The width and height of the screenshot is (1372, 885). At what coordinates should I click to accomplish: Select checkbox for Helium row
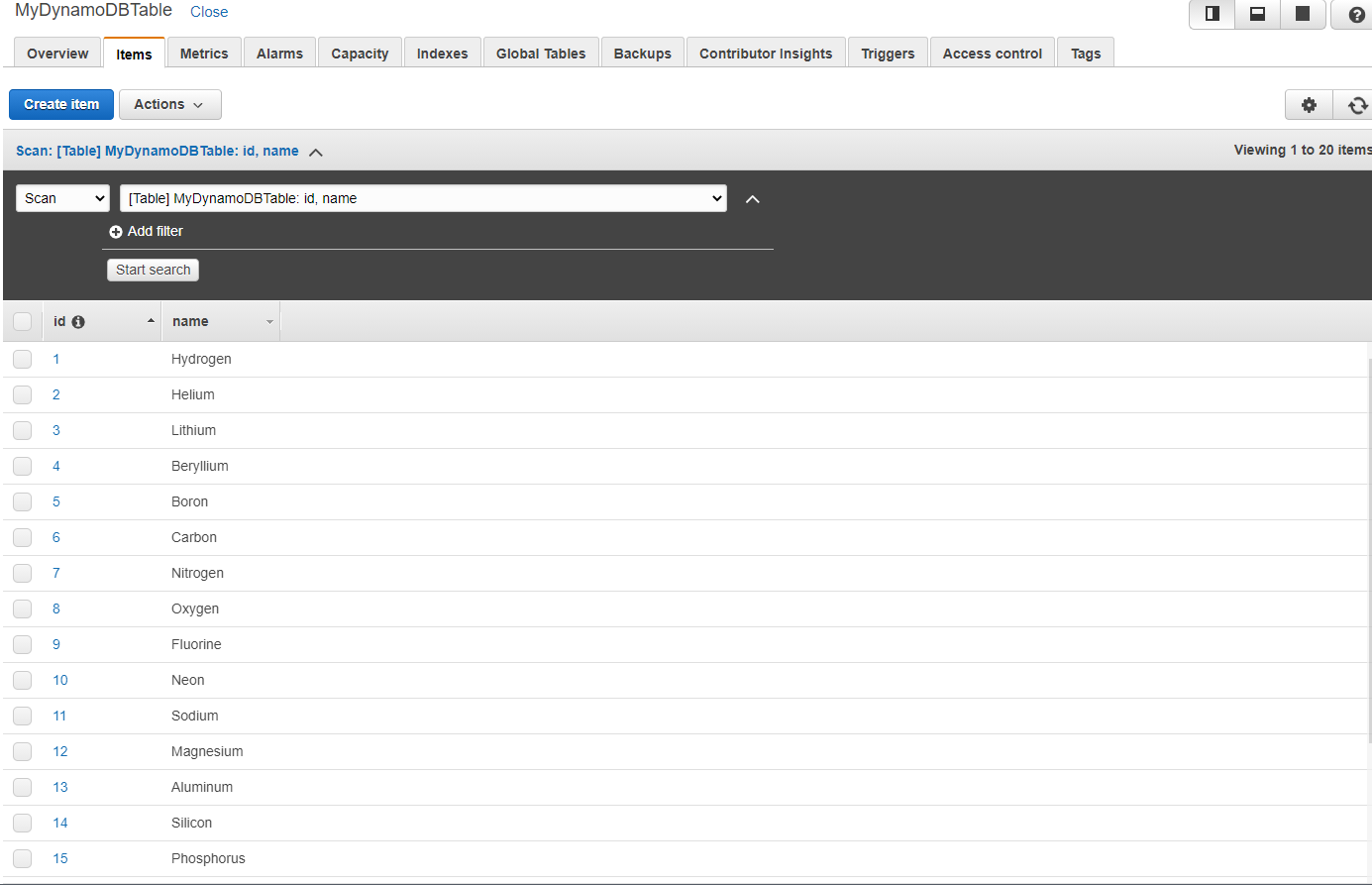coord(22,394)
